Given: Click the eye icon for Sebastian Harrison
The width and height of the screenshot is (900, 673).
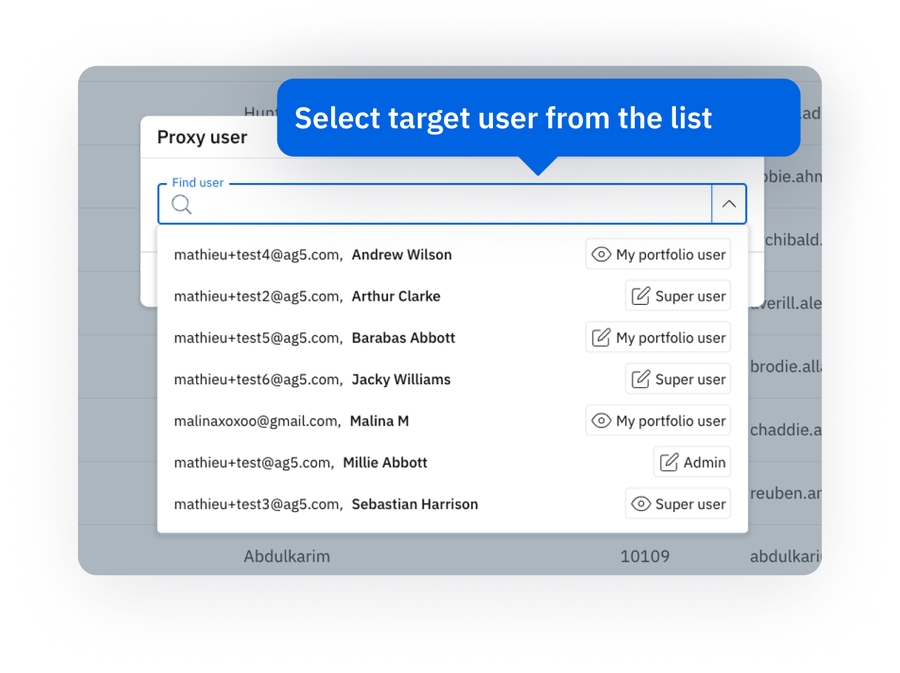Looking at the screenshot, I should tap(641, 504).
